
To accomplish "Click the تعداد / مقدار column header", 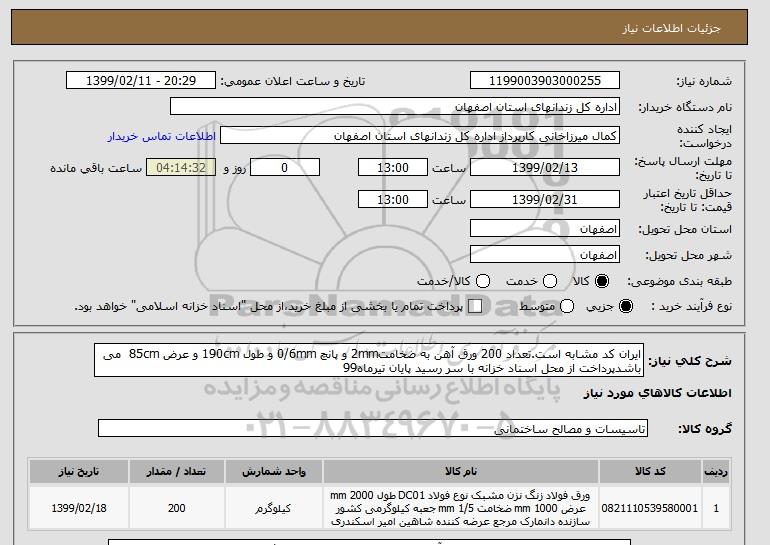I will pos(176,471).
